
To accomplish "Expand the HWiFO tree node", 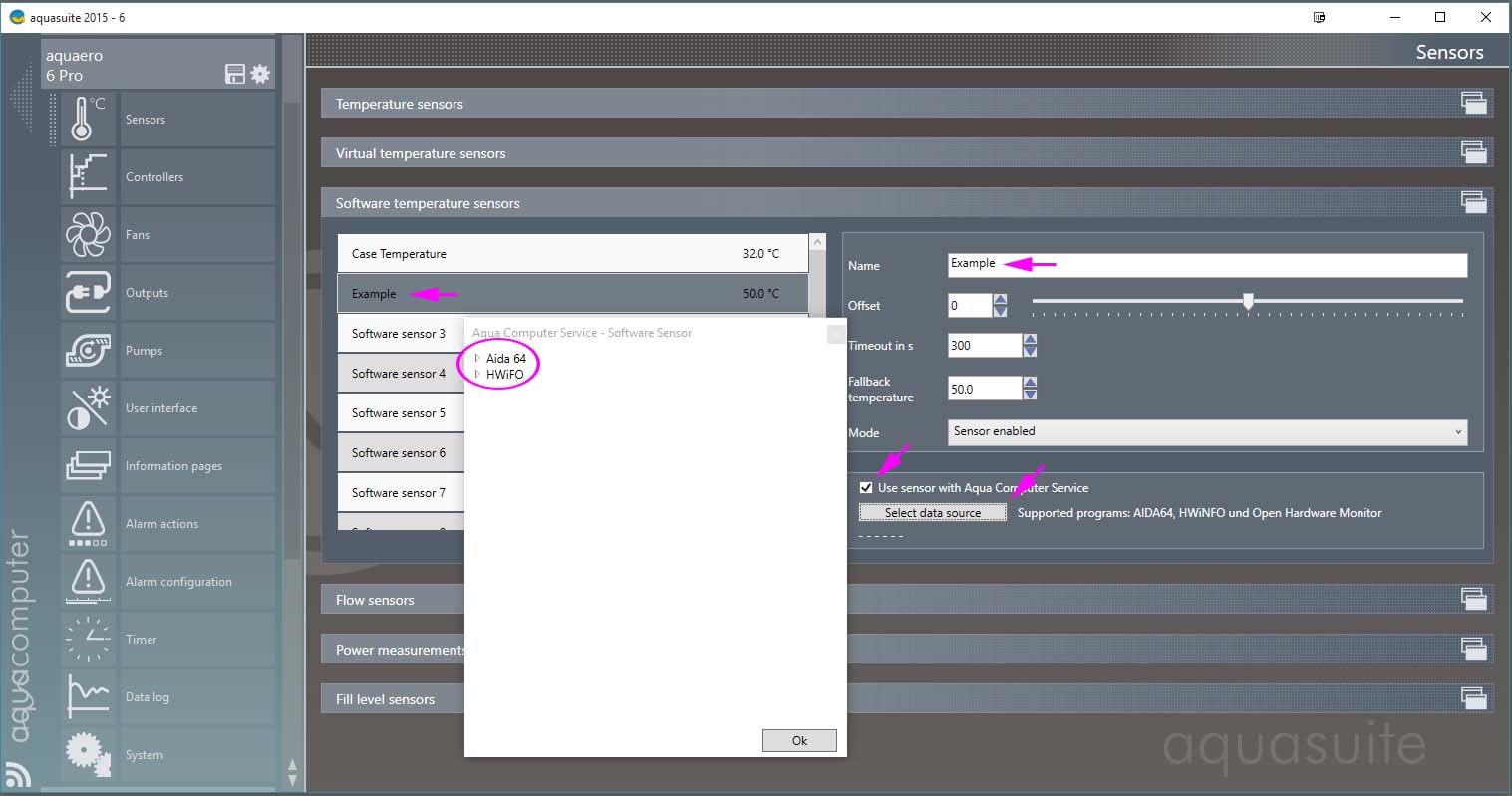I will (477, 374).
